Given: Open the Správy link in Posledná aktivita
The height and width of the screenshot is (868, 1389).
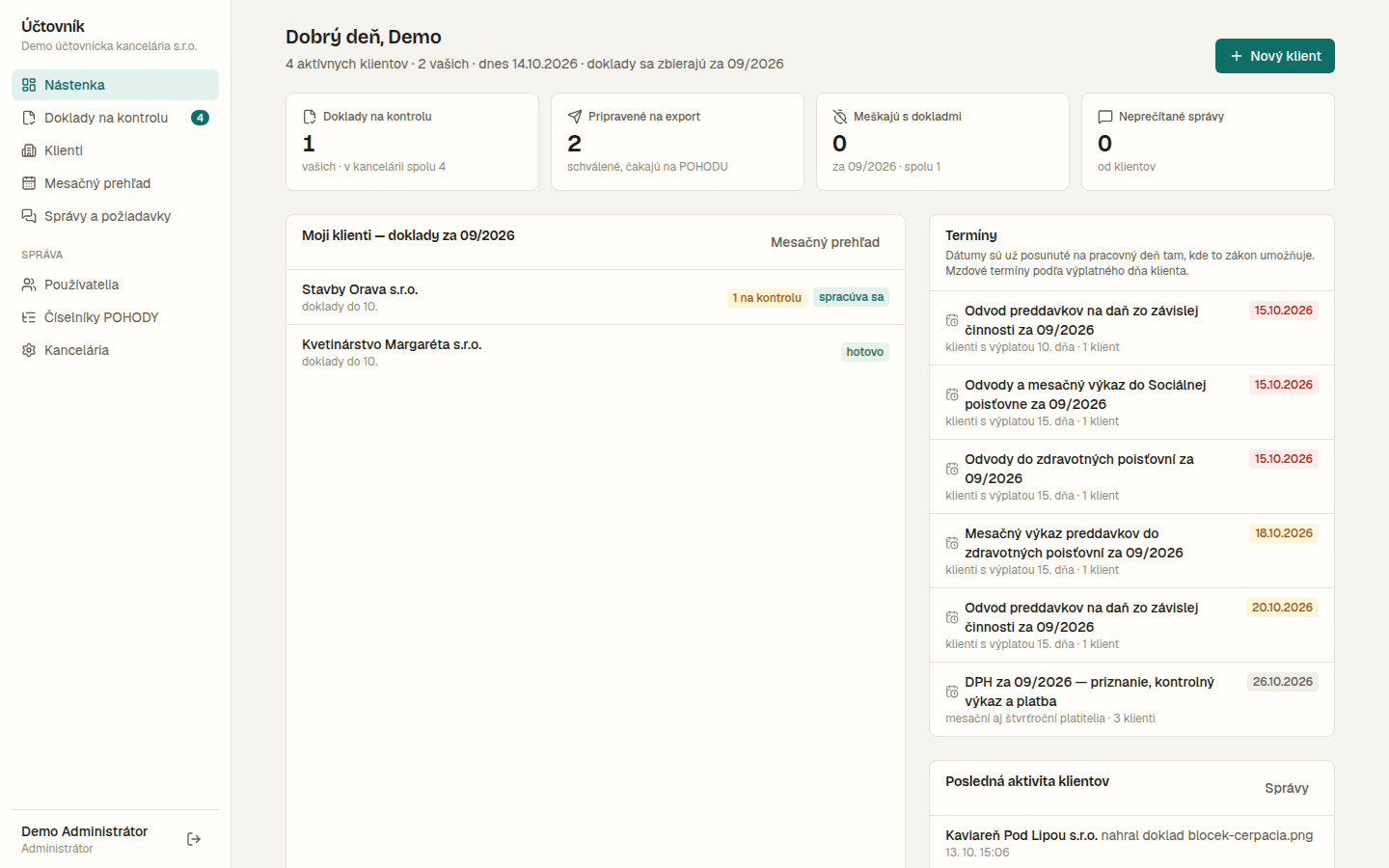Looking at the screenshot, I should coord(1287,788).
